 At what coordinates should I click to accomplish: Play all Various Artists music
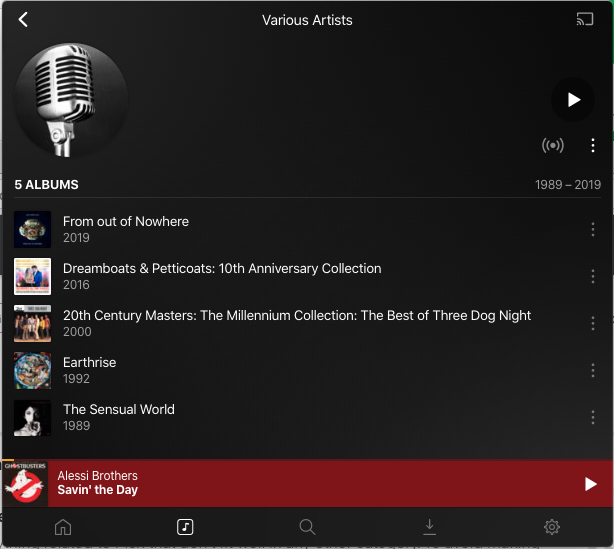pyautogui.click(x=573, y=99)
